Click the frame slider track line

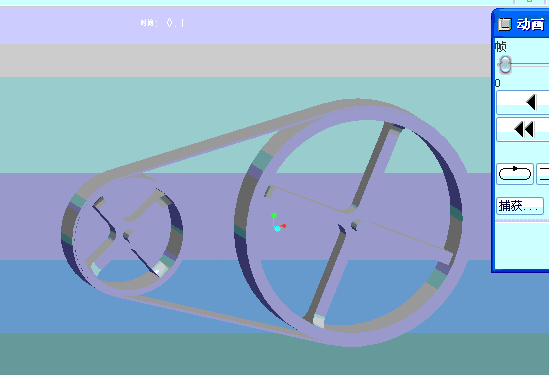[530, 65]
